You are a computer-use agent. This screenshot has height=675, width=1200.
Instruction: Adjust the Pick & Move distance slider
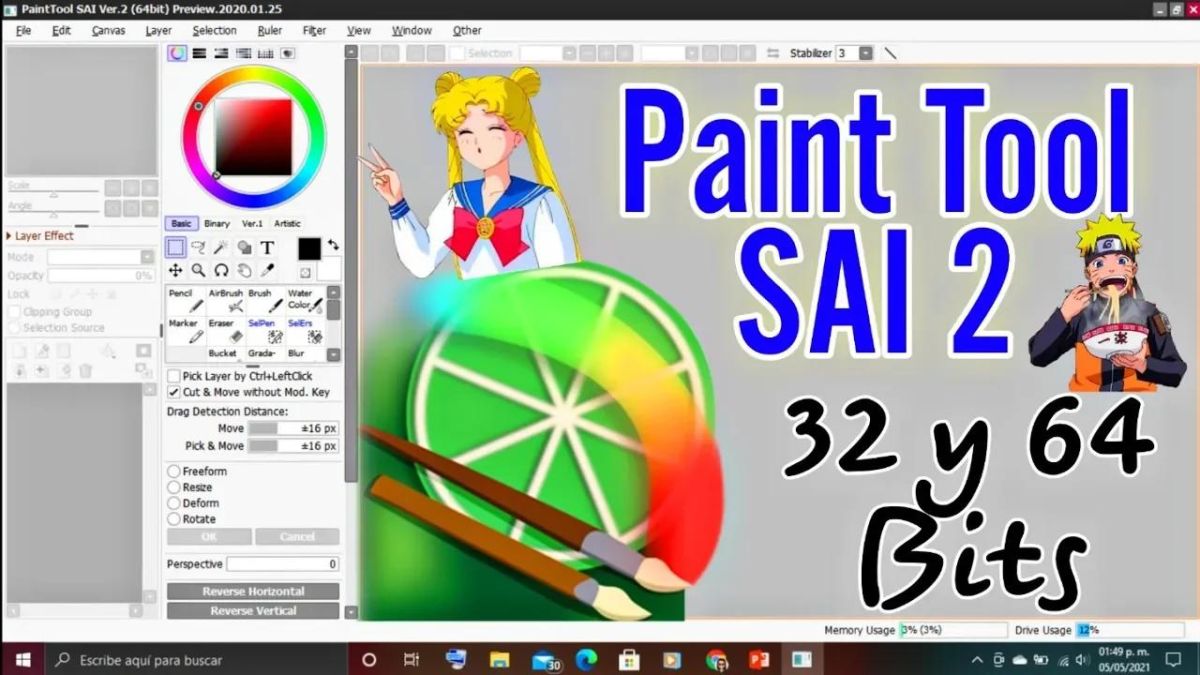click(293, 446)
